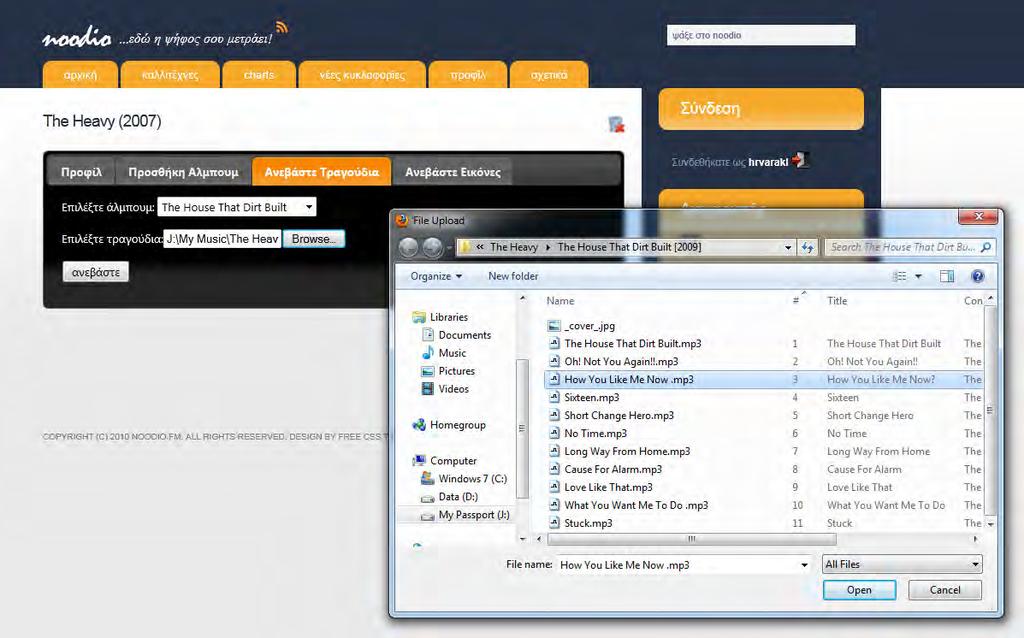The image size is (1024, 638).
Task: Go back in the File Upload dialog
Action: tap(409, 247)
